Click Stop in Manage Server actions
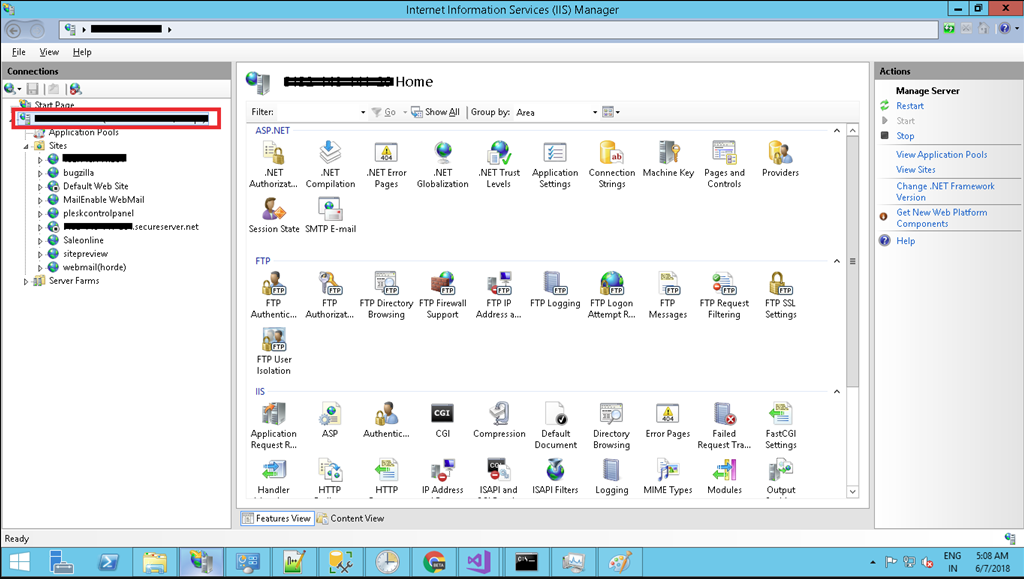1024x579 pixels. pos(905,136)
